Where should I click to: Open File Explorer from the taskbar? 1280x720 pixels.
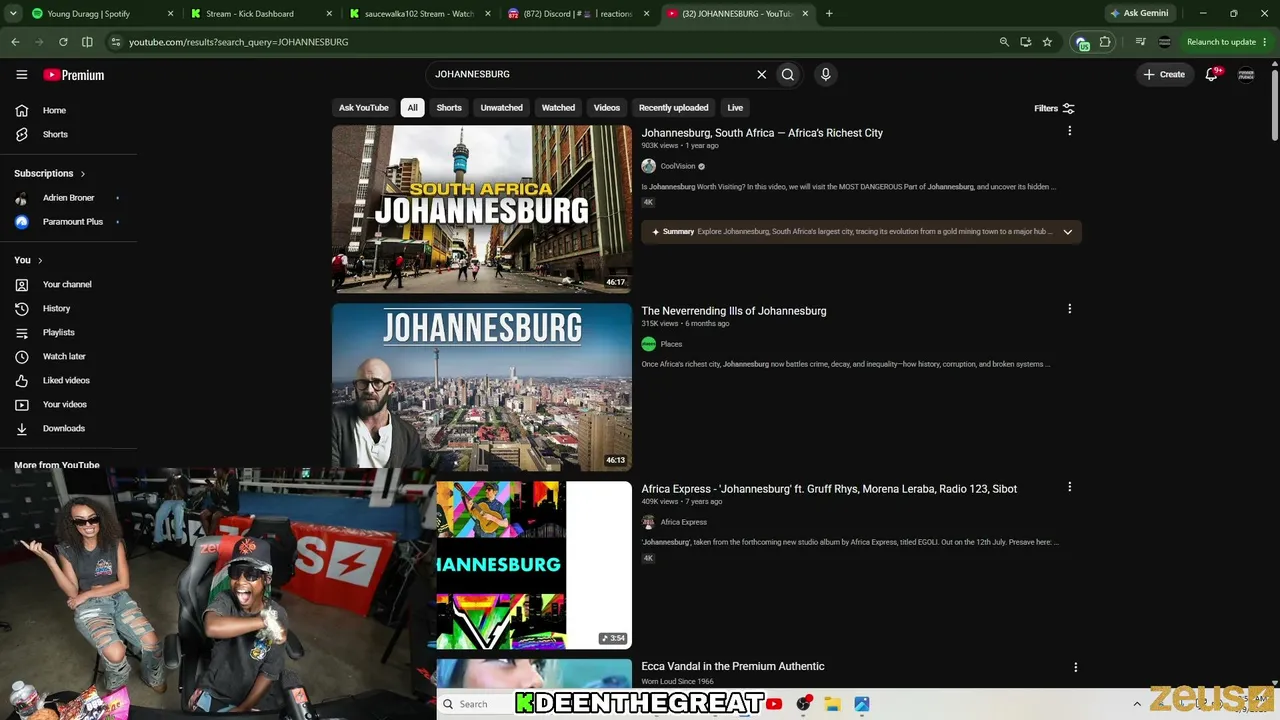click(x=832, y=704)
